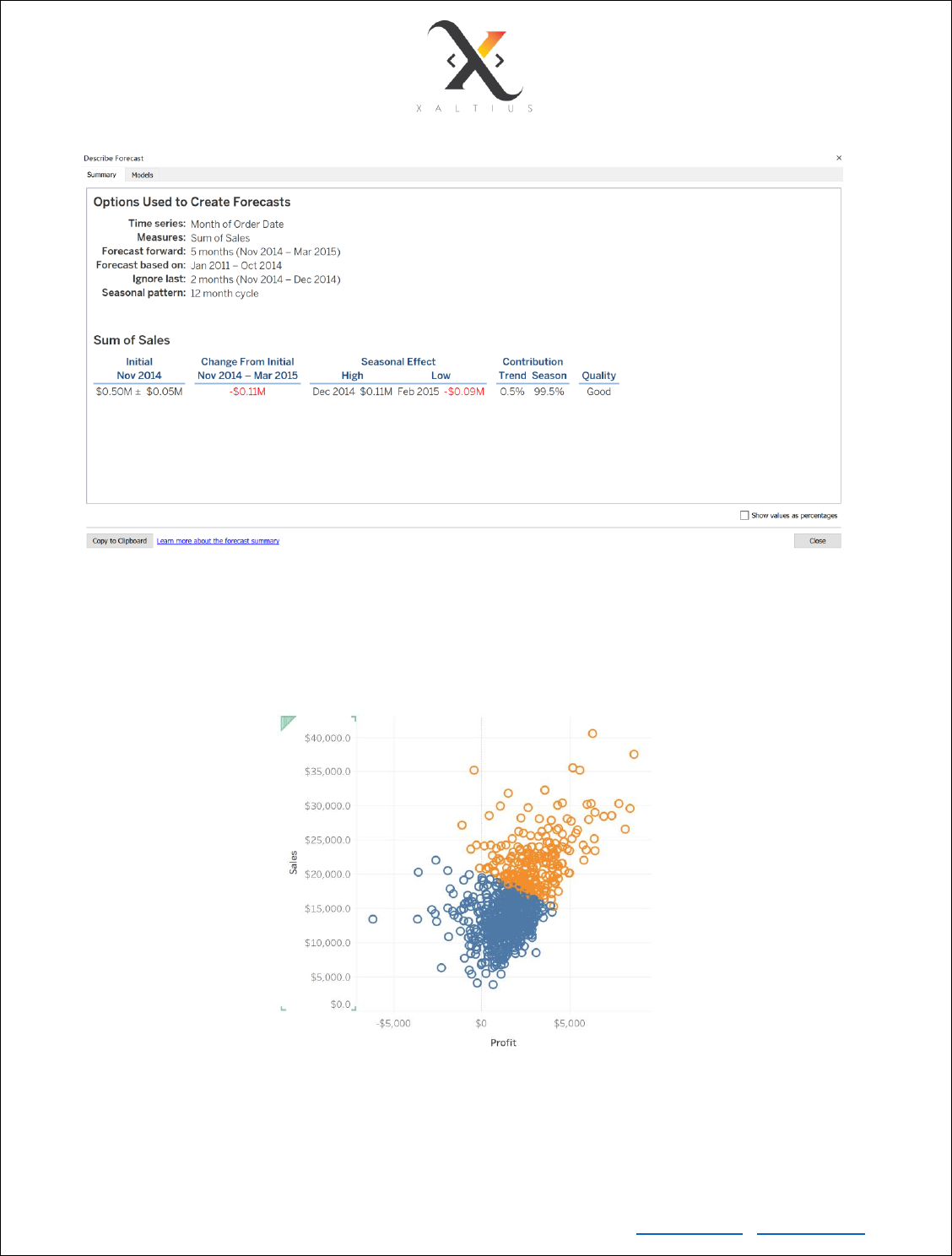Click the Profit axis title below chart
952x1256 pixels.
(503, 1043)
